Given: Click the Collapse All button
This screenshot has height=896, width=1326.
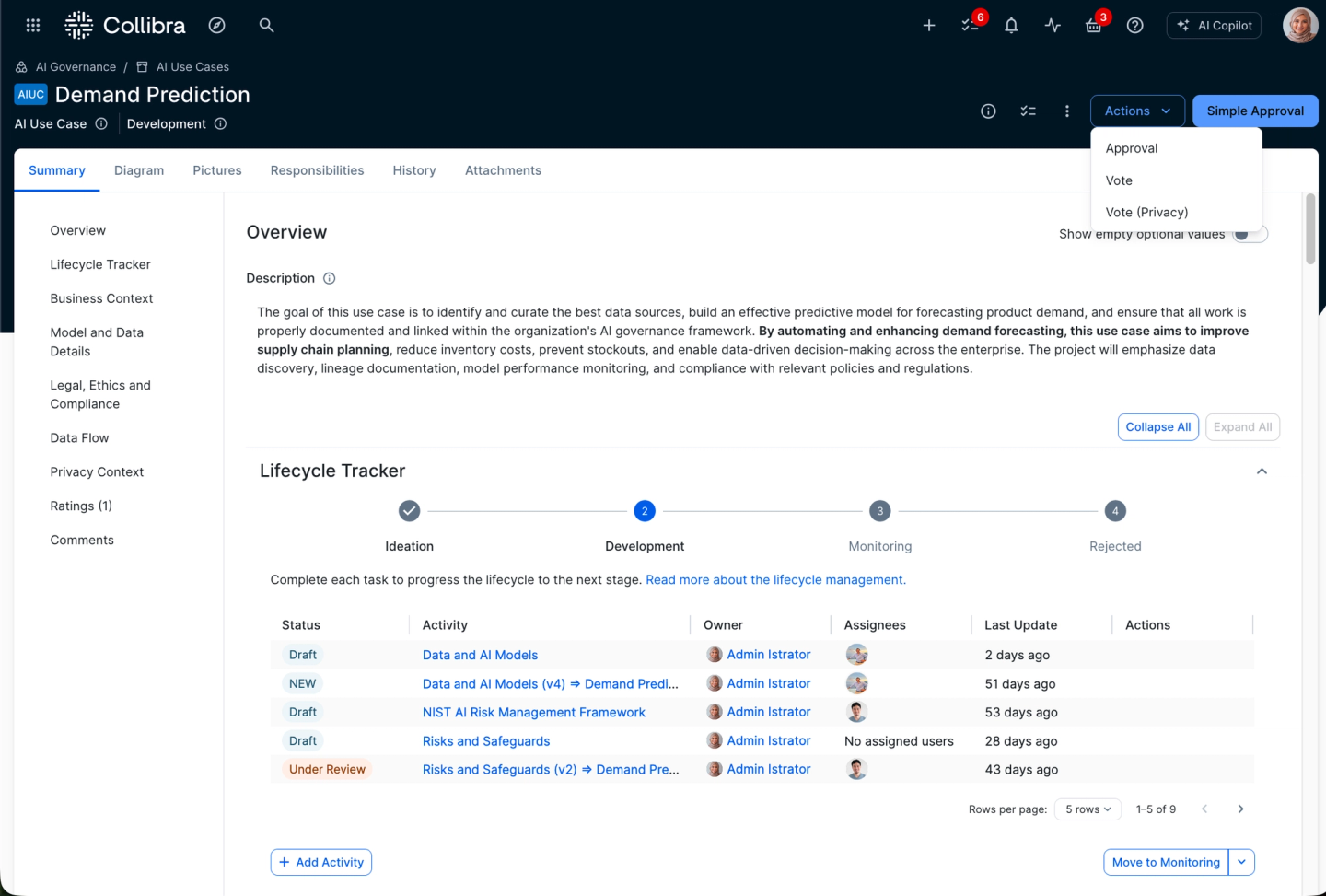Looking at the screenshot, I should 1157,426.
